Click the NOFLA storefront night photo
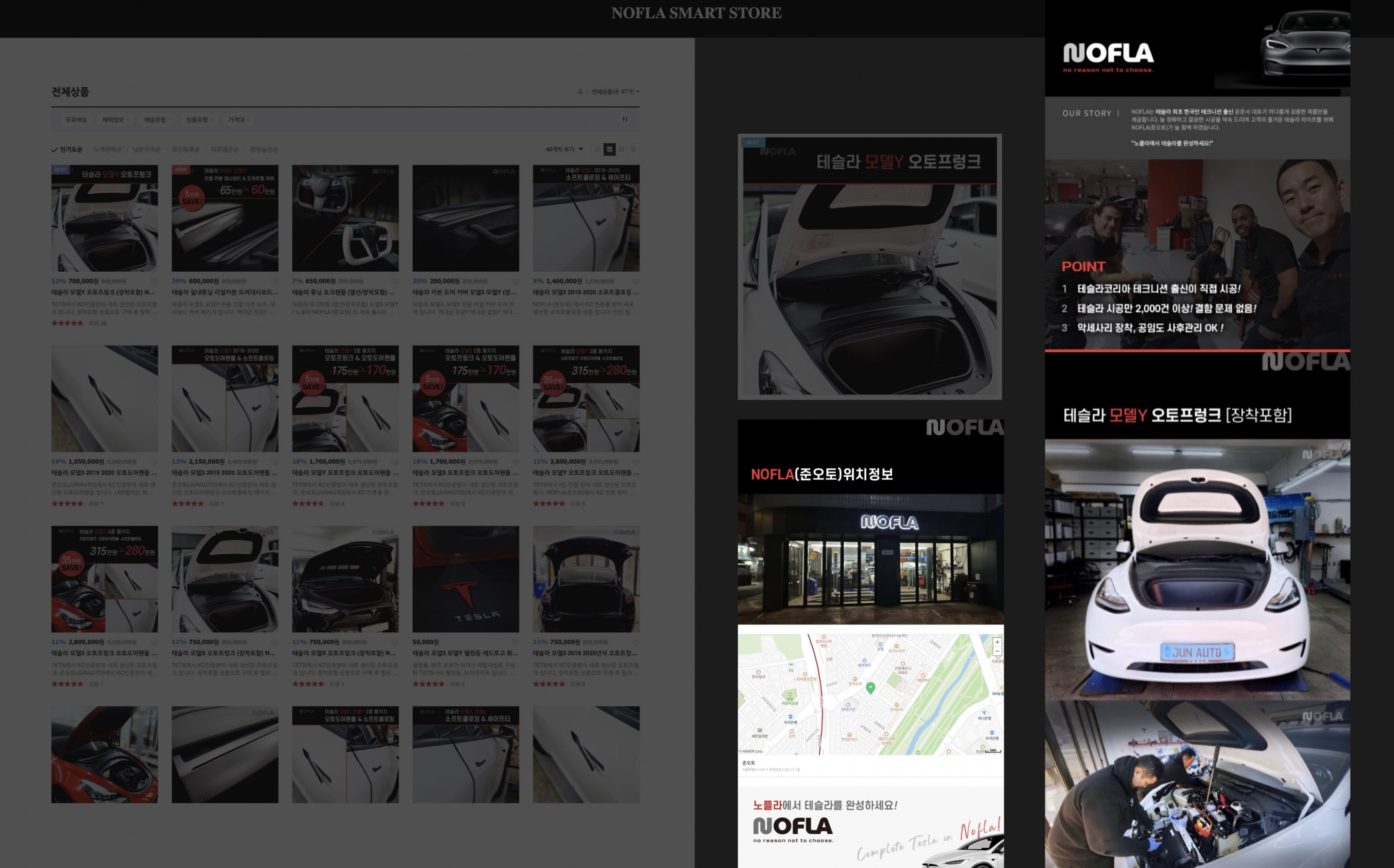Screen dimensions: 1394x868 coord(871,559)
